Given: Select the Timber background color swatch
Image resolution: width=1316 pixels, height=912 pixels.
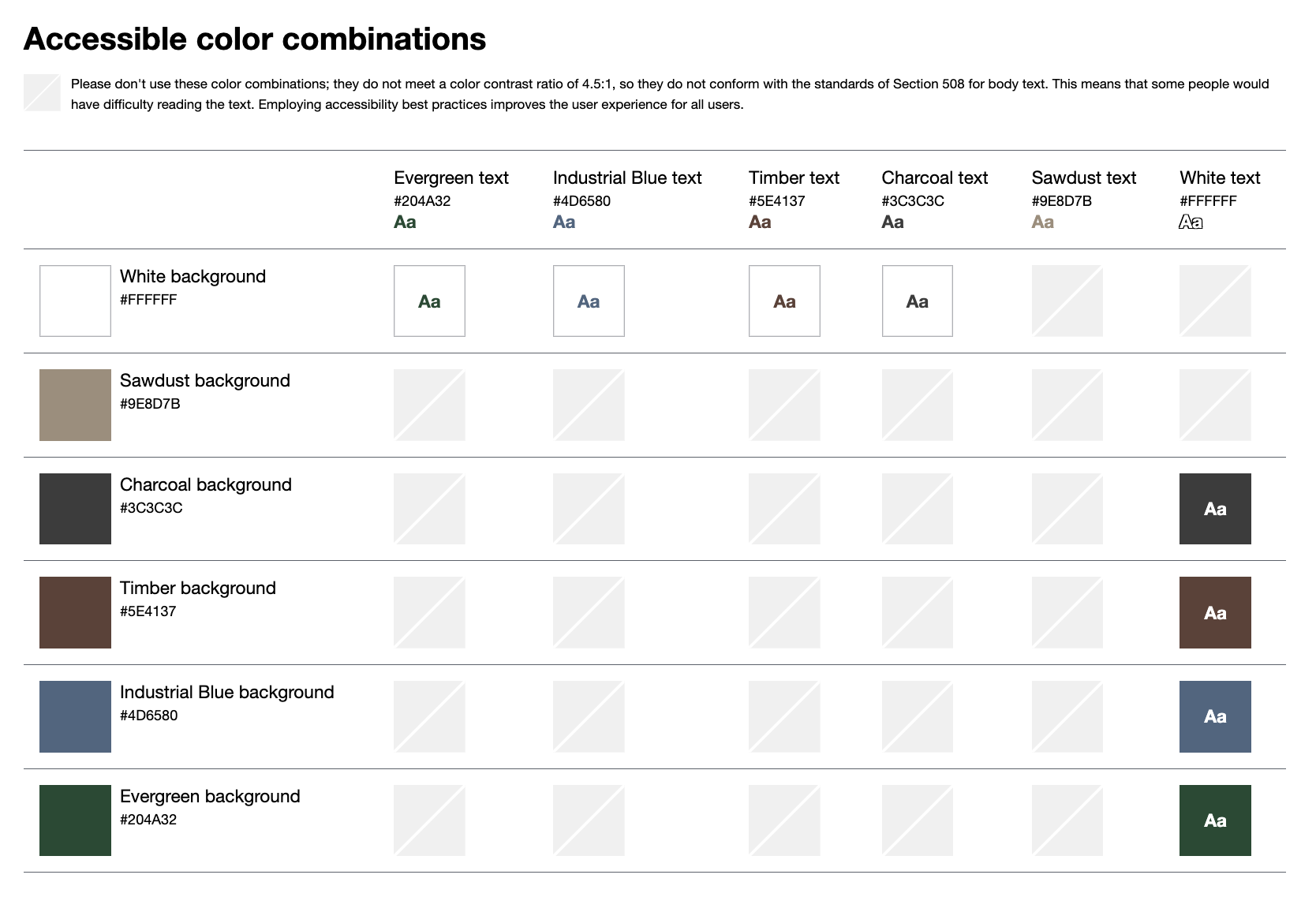Looking at the screenshot, I should tap(75, 612).
